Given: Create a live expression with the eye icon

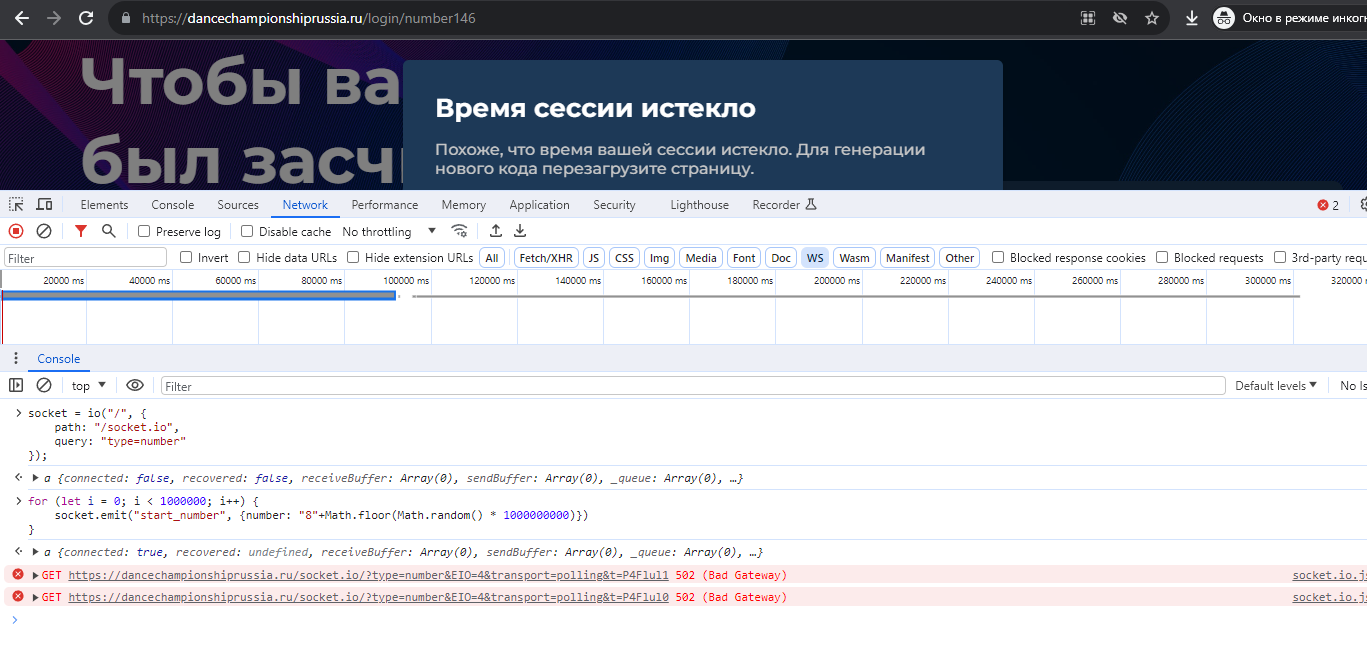Looking at the screenshot, I should point(135,386).
